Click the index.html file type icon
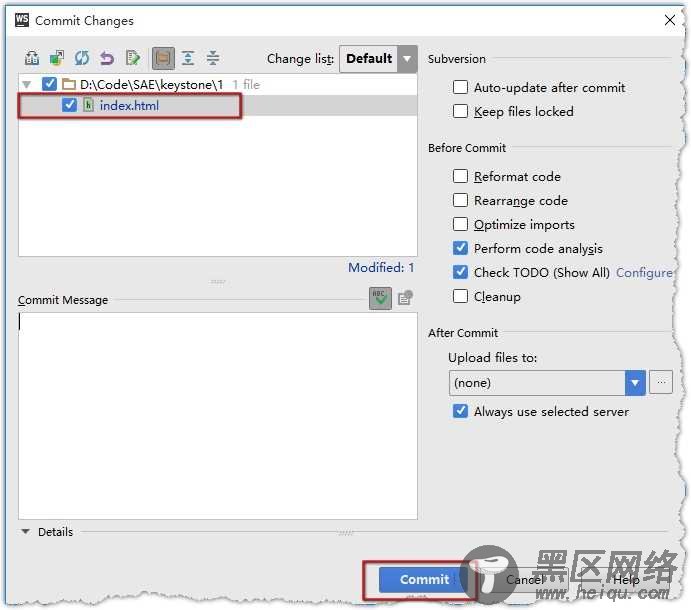The width and height of the screenshot is (691, 610). 88,105
